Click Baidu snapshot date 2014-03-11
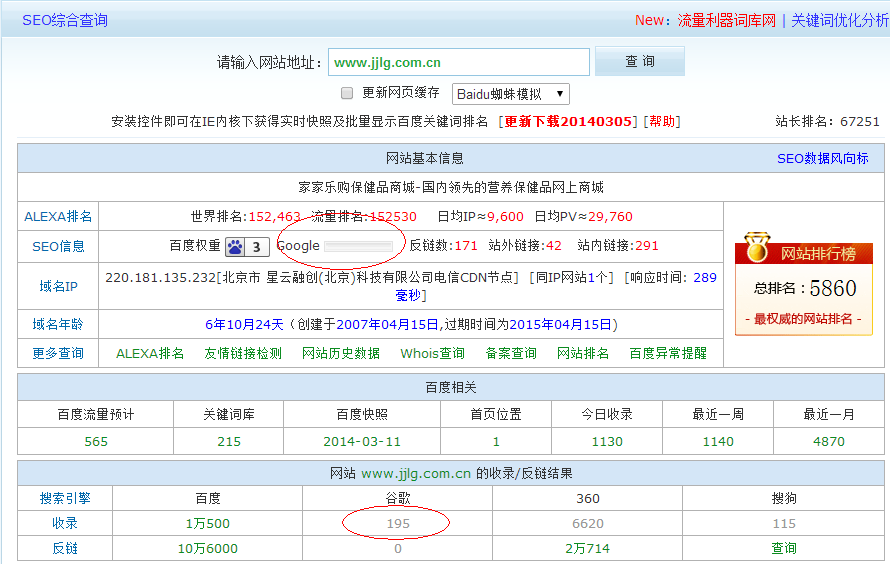 click(x=362, y=441)
